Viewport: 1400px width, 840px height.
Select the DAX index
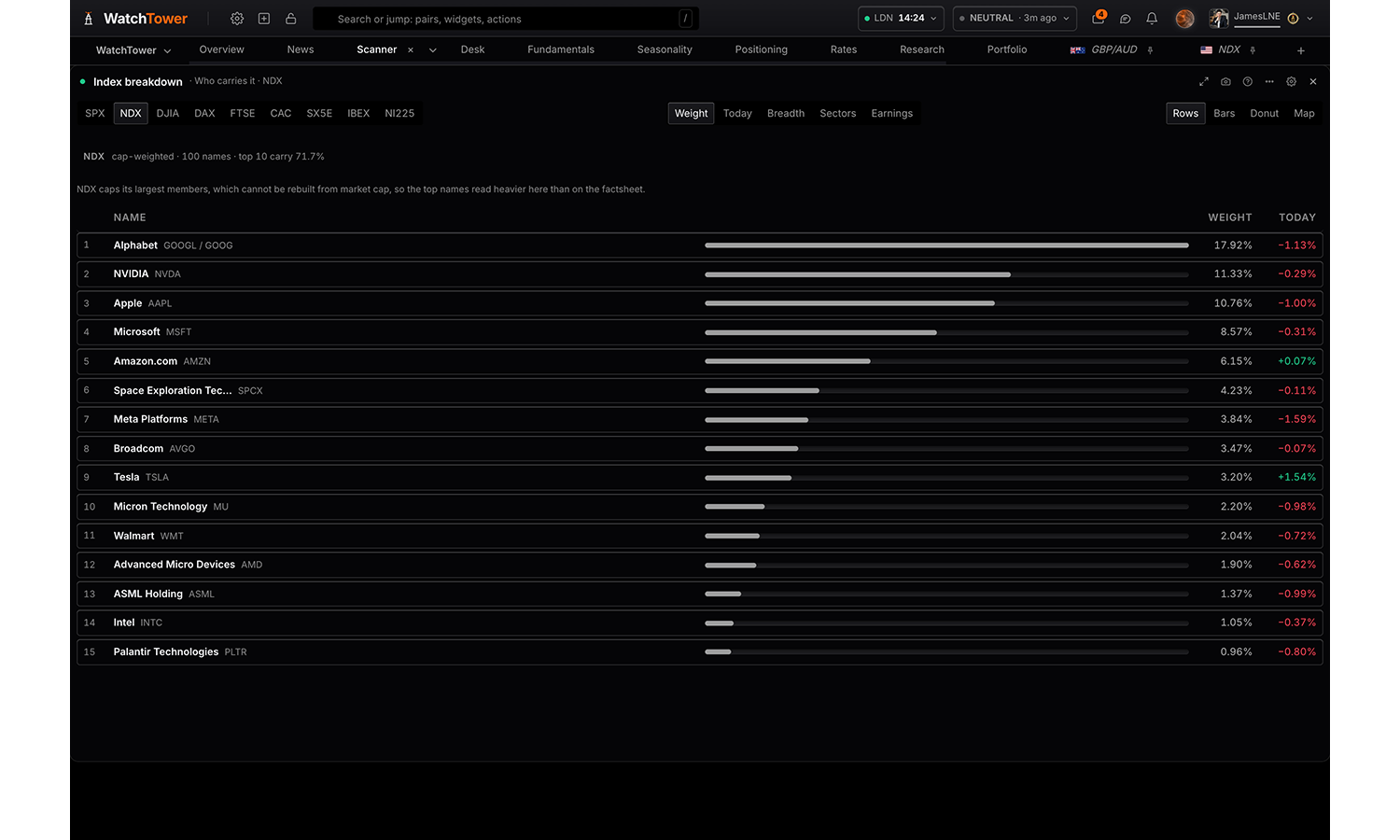click(x=204, y=114)
